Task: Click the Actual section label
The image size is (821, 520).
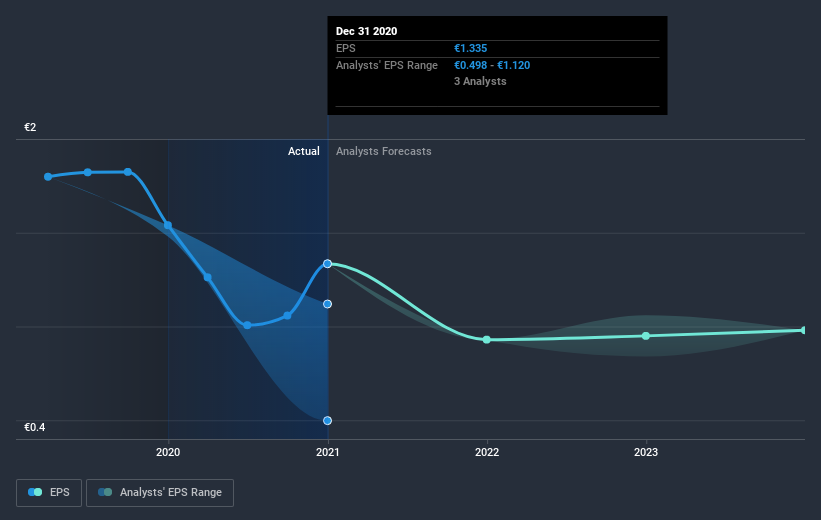Action: click(x=304, y=151)
